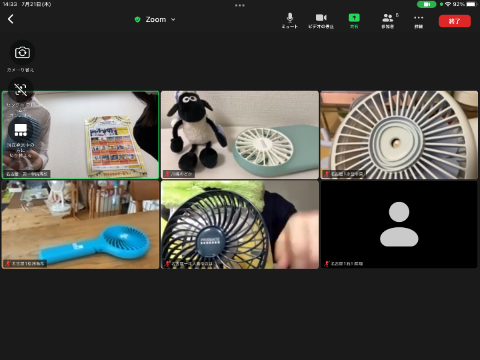Click the green security shield icon
The height and width of the screenshot is (360, 480).
pyautogui.click(x=137, y=19)
